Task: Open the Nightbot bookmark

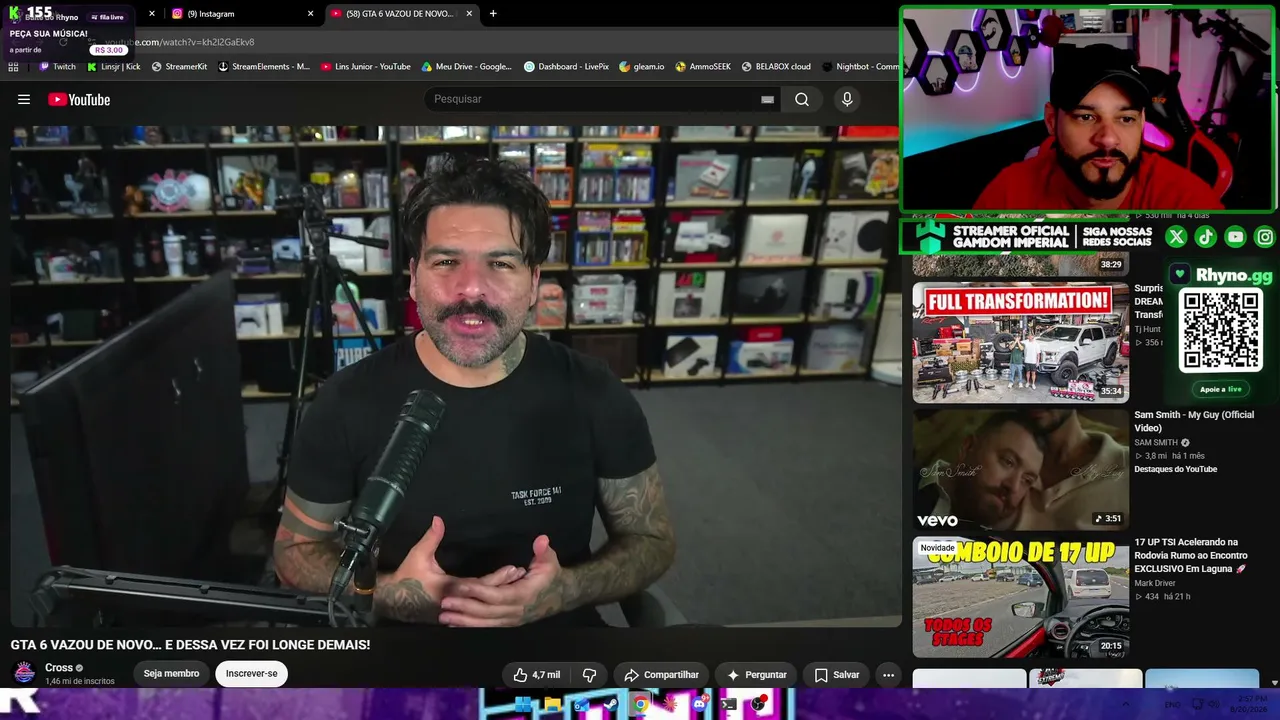Action: (860, 67)
